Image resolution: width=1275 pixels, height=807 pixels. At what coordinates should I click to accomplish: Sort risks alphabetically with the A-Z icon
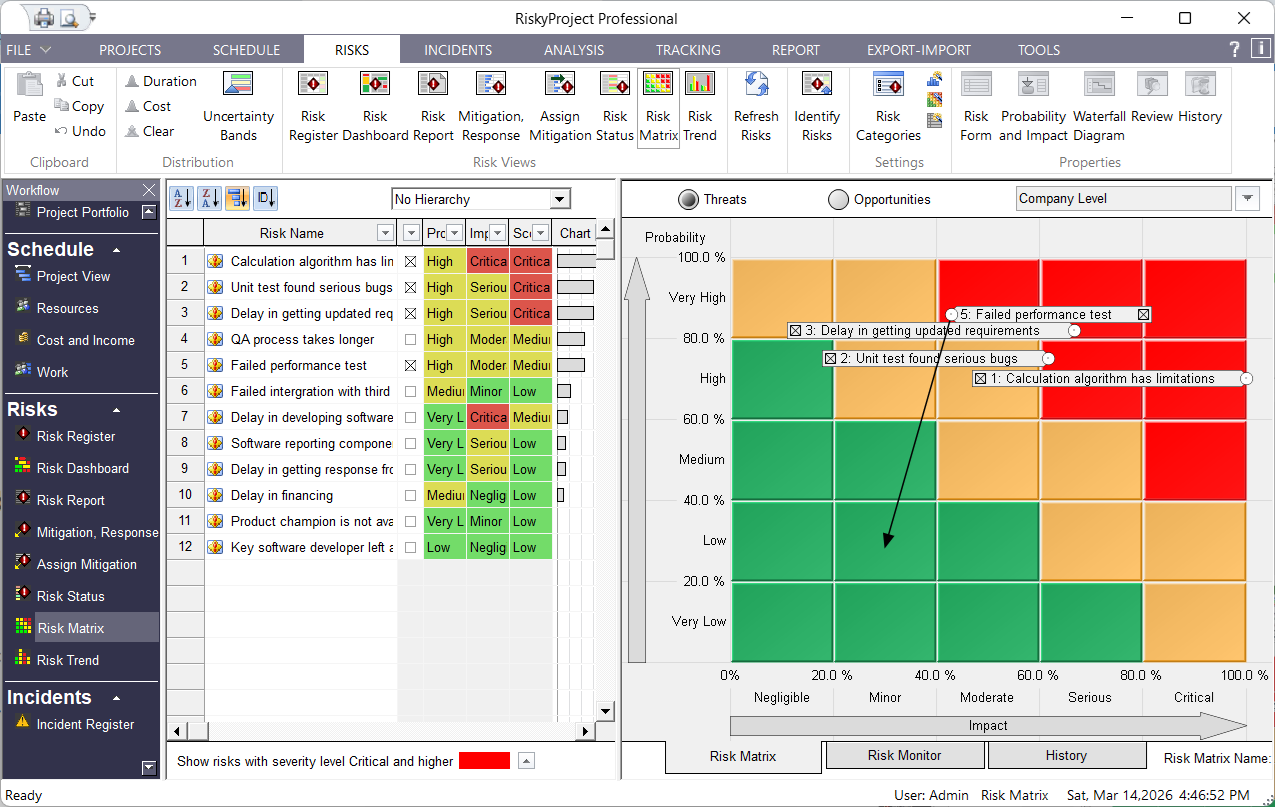(183, 199)
